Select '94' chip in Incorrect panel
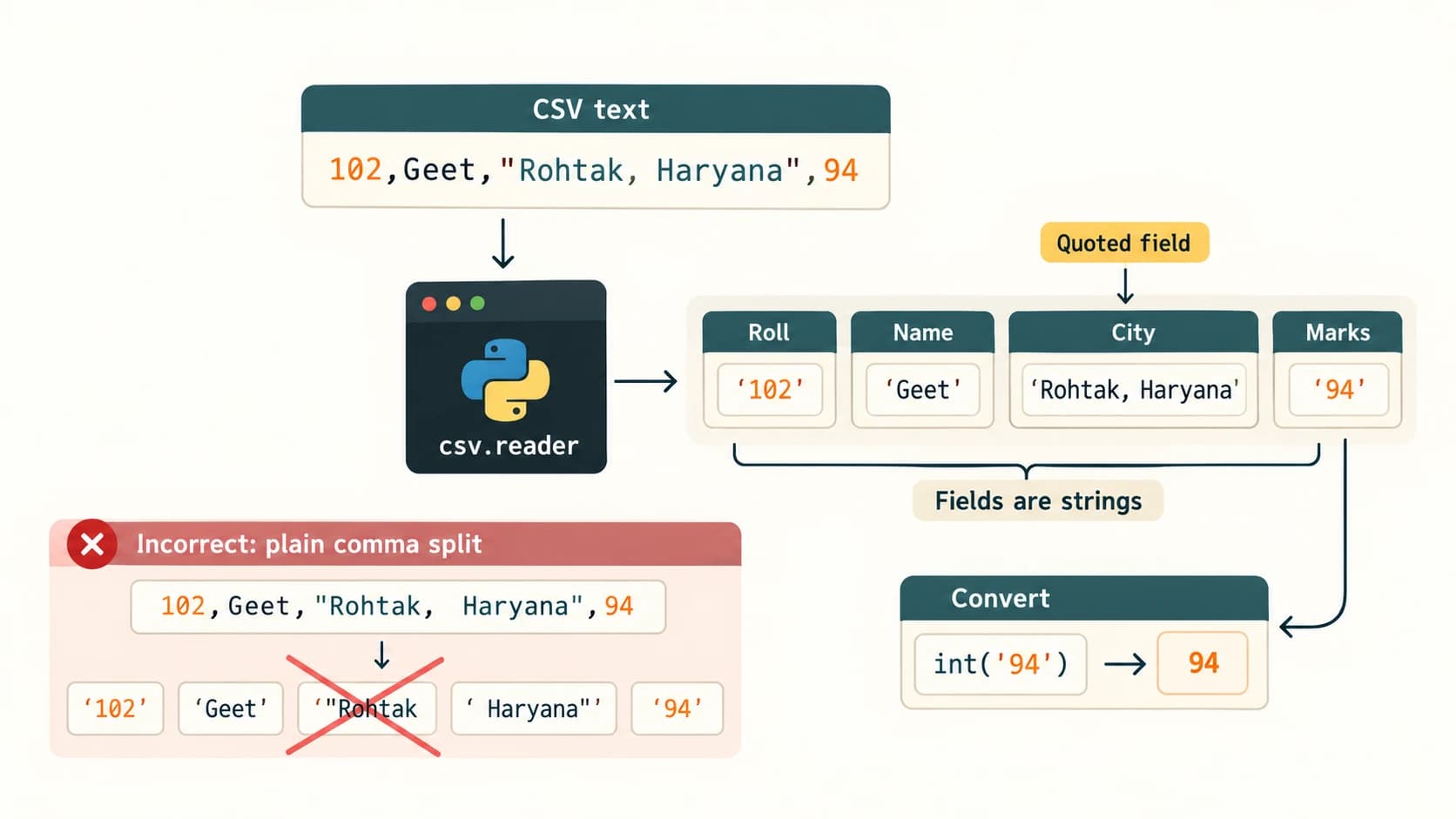Viewport: 1456px width, 819px height. 677,708
